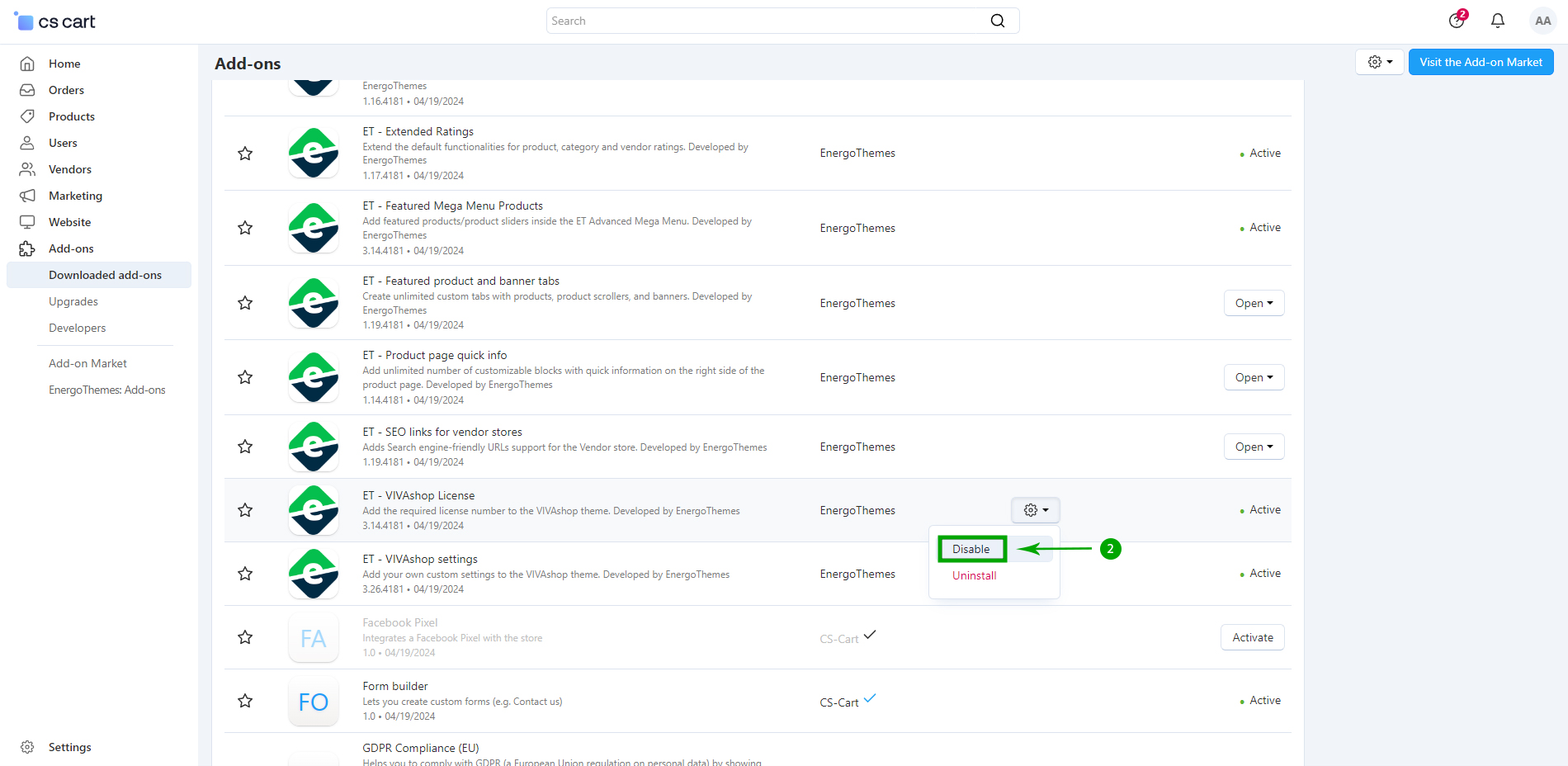Open dropdown for ET - SEO links for vendor stores
Image resolution: width=1568 pixels, height=766 pixels.
[1254, 447]
